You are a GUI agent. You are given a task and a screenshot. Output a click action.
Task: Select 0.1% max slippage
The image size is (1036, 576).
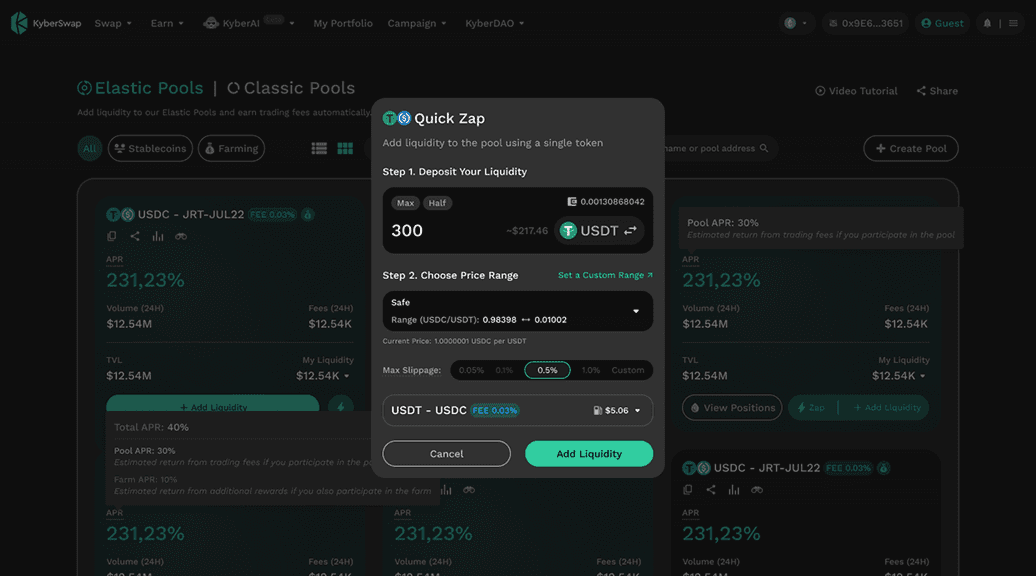click(504, 370)
